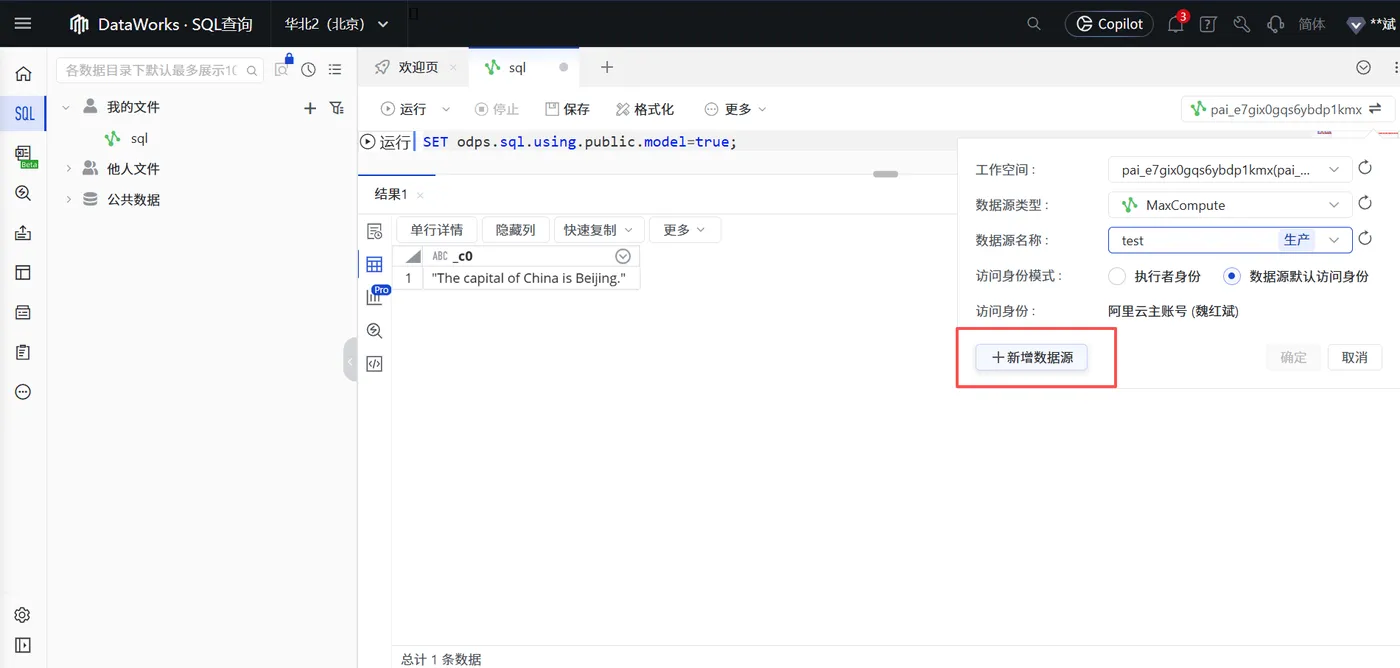Image resolution: width=1400 pixels, height=668 pixels.
Task: Select cell "The capital of China is Beijing."
Action: coord(530,278)
